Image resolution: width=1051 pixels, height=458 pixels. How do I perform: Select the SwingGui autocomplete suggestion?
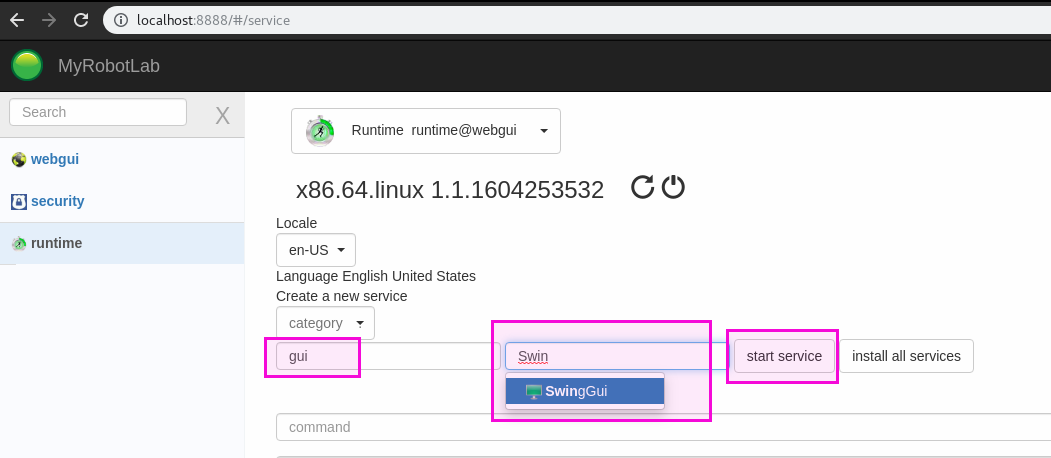point(584,391)
